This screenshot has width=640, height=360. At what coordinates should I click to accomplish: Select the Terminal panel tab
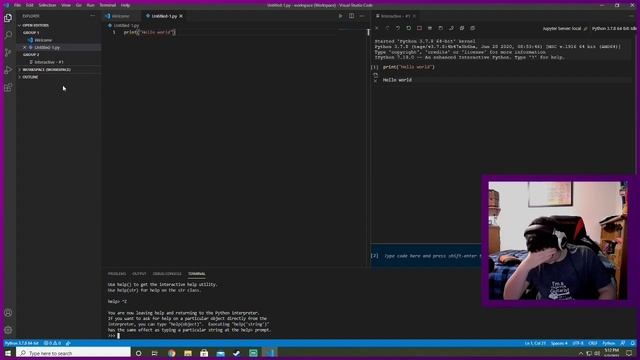[x=197, y=273]
